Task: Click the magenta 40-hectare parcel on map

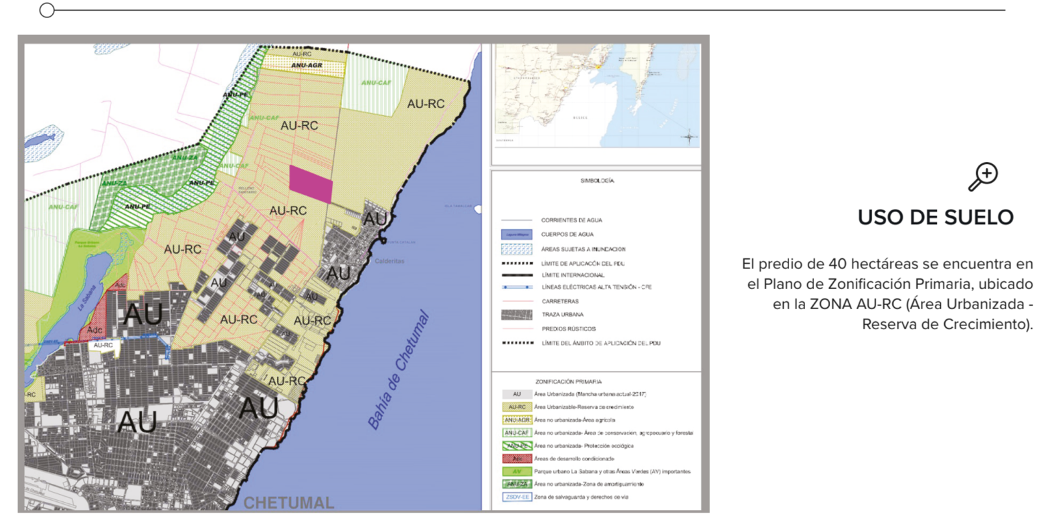Action: (310, 184)
